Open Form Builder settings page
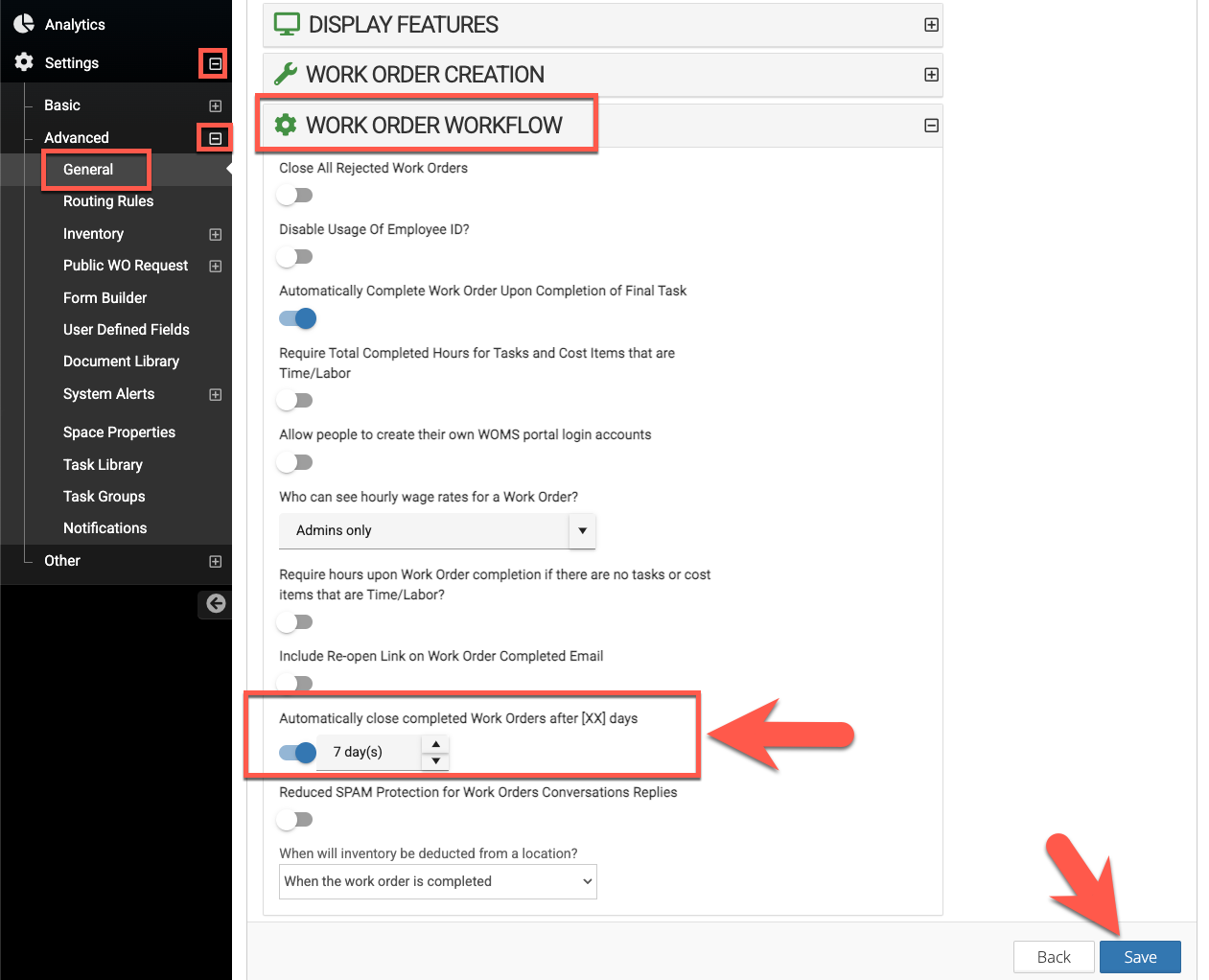 [x=105, y=298]
